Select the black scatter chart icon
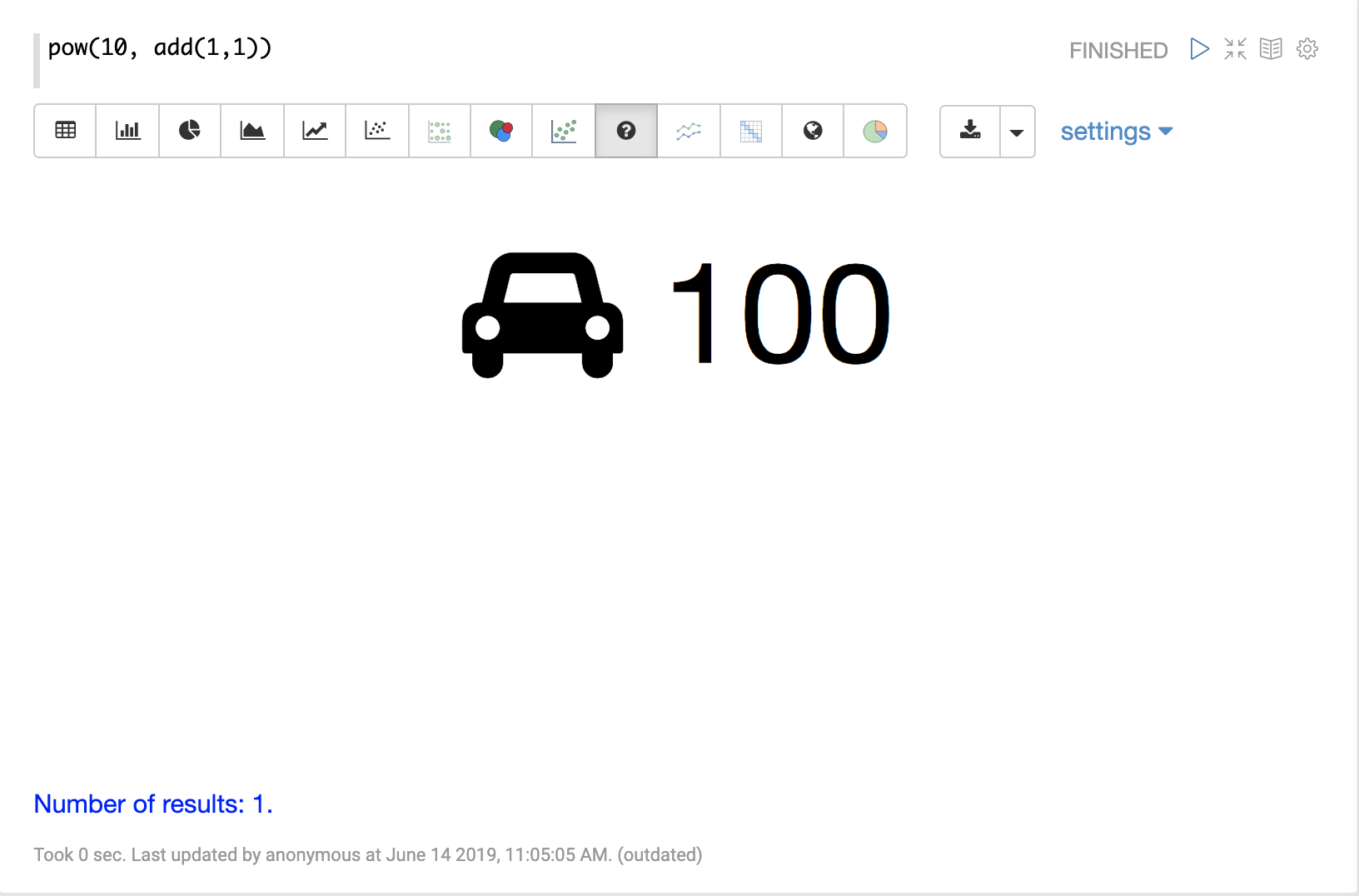The image size is (1359, 896). [x=377, y=131]
